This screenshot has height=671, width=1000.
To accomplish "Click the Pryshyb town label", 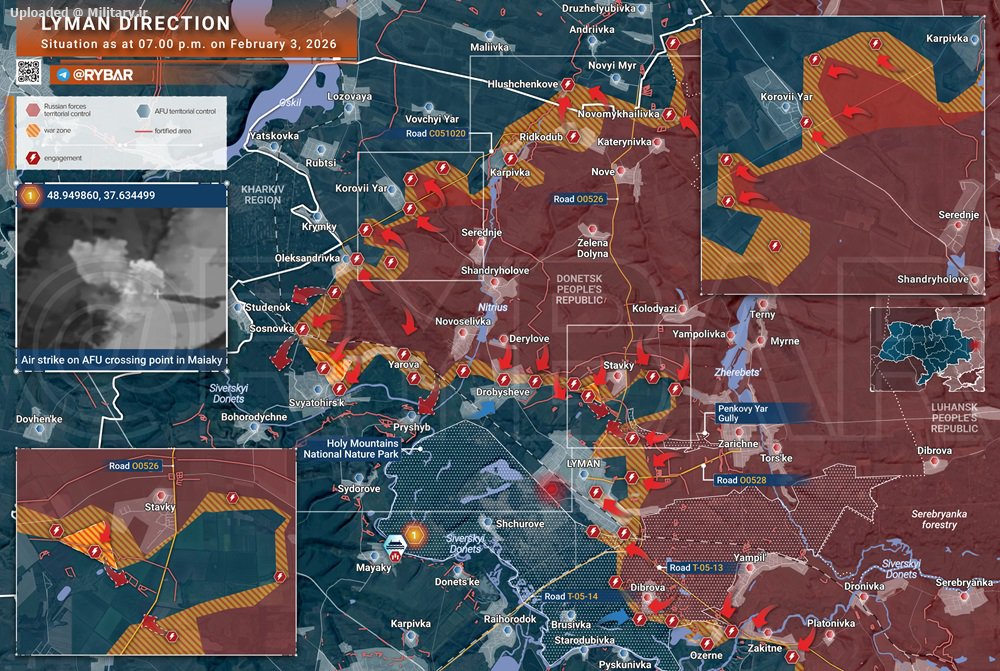I will pyautogui.click(x=411, y=427).
